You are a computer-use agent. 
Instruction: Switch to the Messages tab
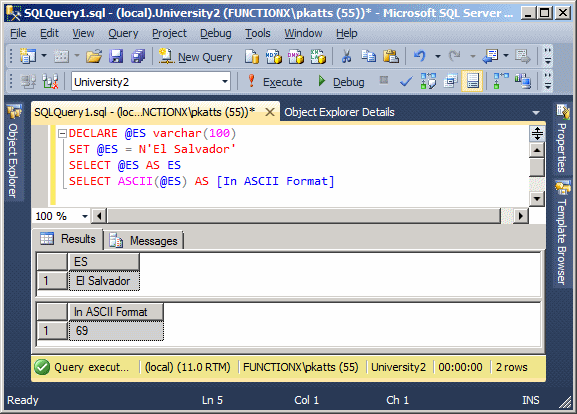coord(144,241)
